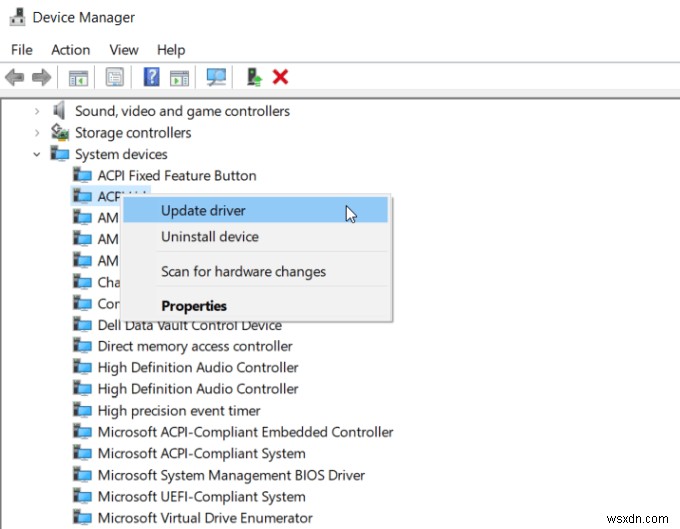680x529 pixels.
Task: Click the Scan for hardware changes monitor icon
Action: [216, 78]
